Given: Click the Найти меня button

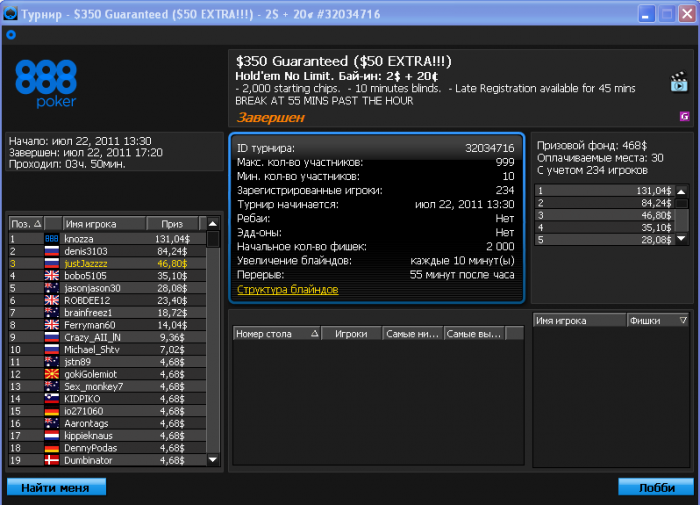Looking at the screenshot, I should tap(56, 487).
